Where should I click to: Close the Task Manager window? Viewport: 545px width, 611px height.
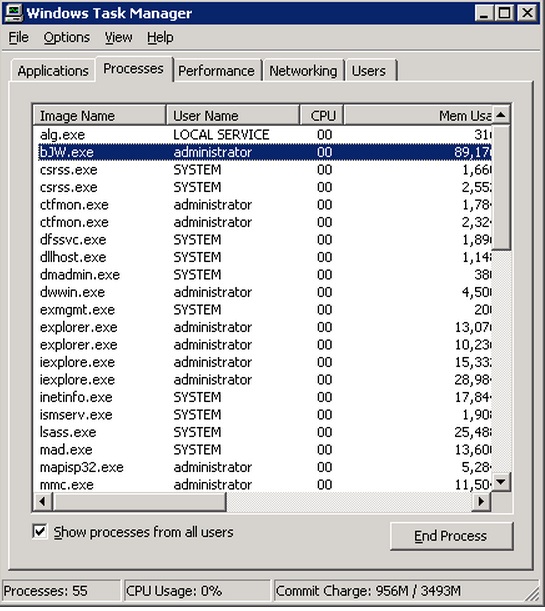pos(527,14)
